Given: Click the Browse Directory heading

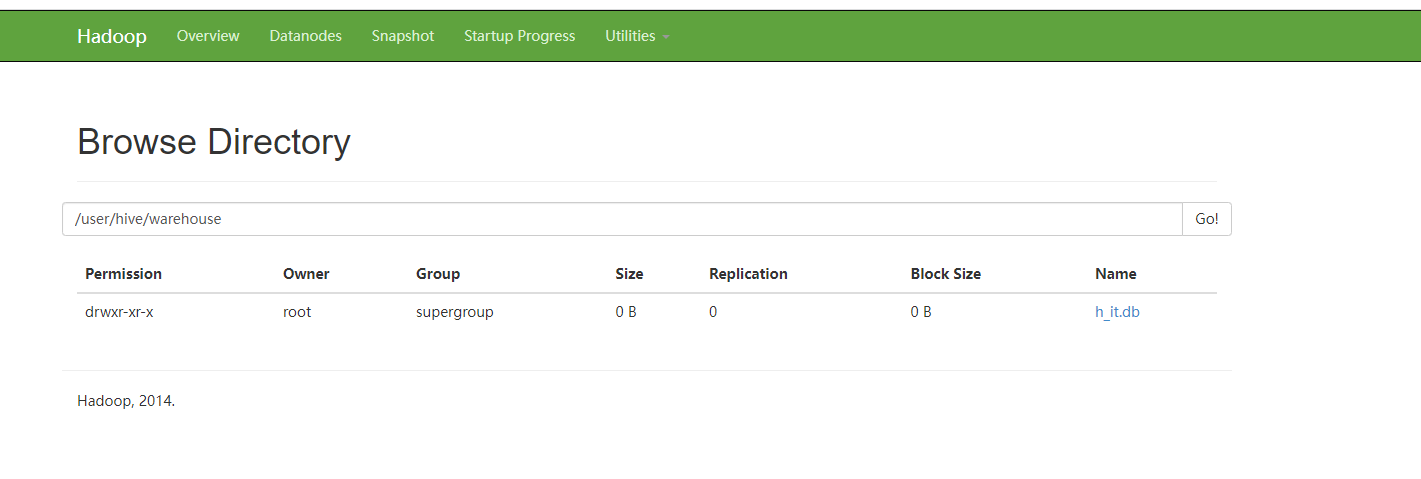Looking at the screenshot, I should 214,142.
